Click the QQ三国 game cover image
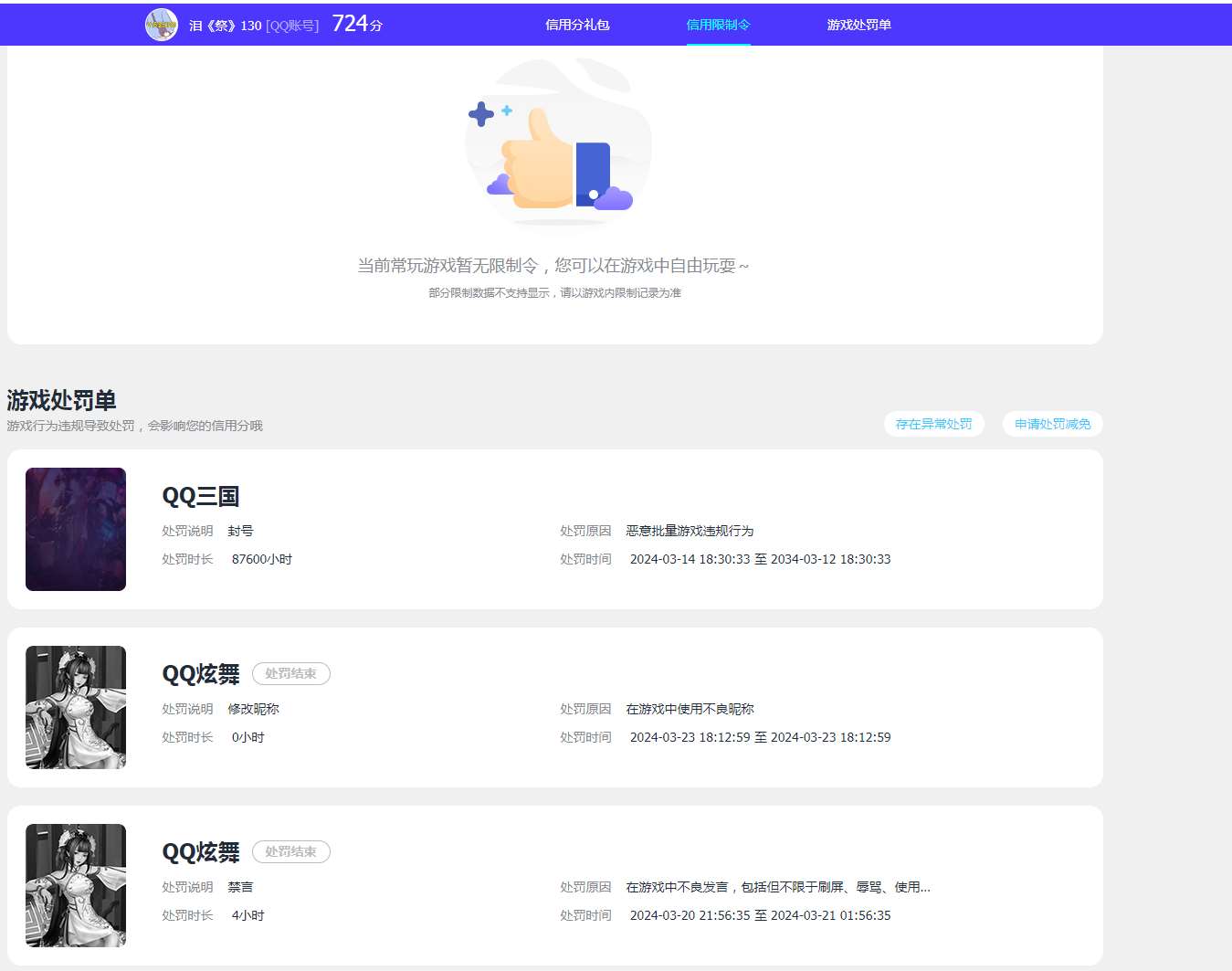The image size is (1232, 971). 76,529
